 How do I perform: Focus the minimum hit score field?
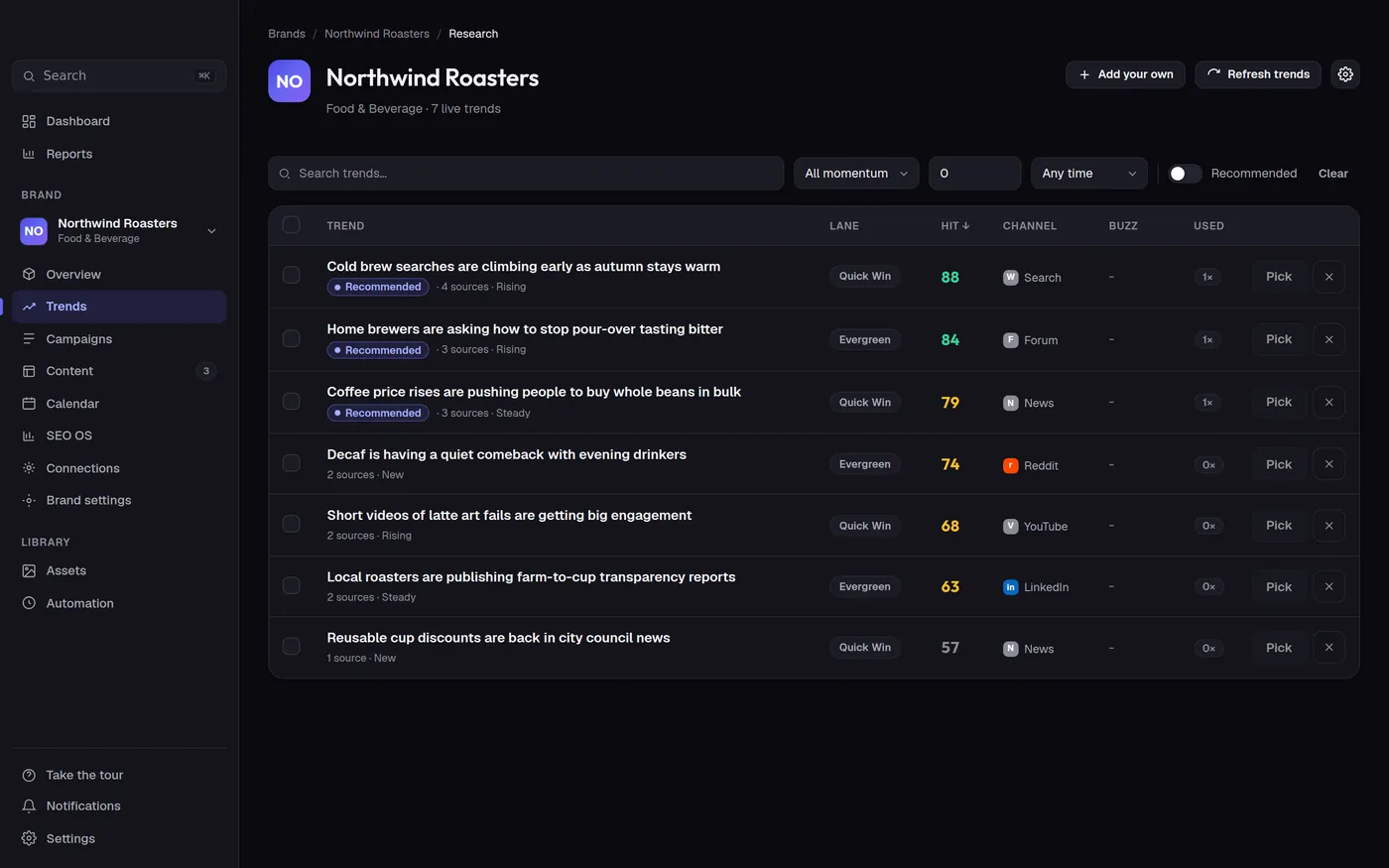point(974,174)
